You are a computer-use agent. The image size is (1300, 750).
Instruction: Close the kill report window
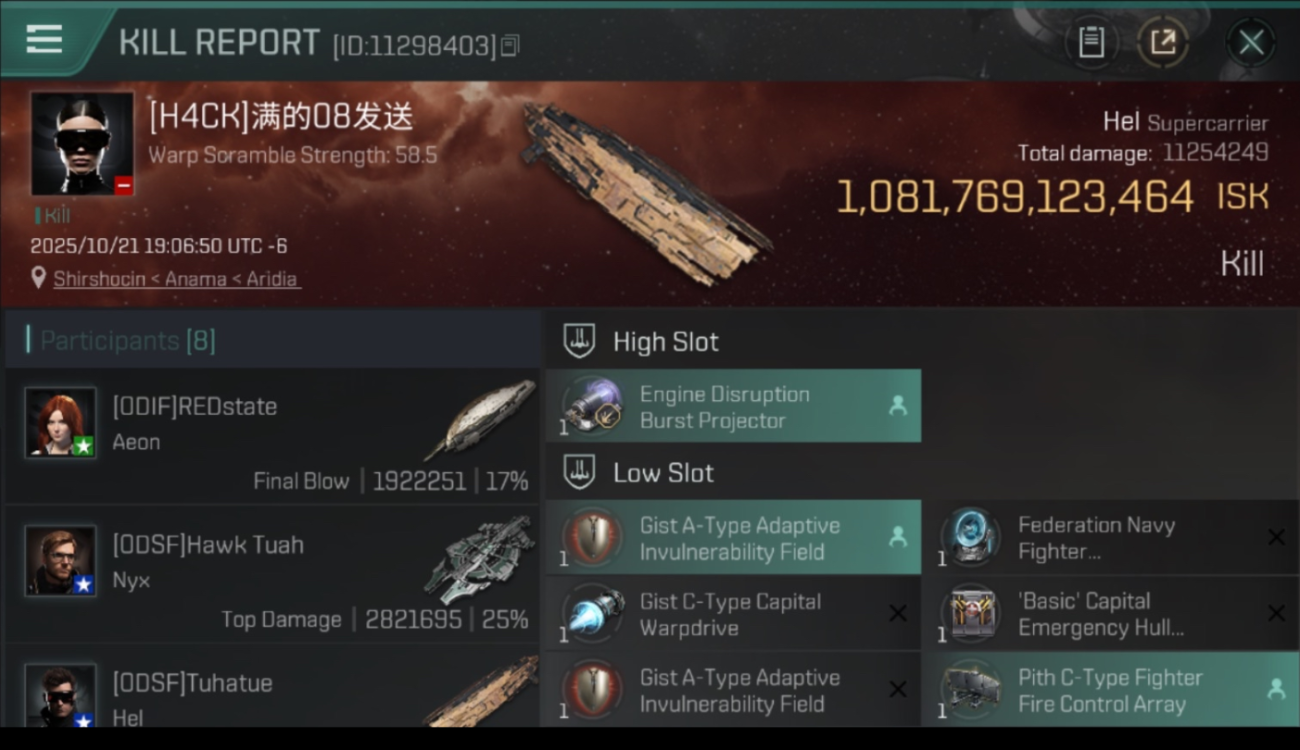[x=1251, y=42]
